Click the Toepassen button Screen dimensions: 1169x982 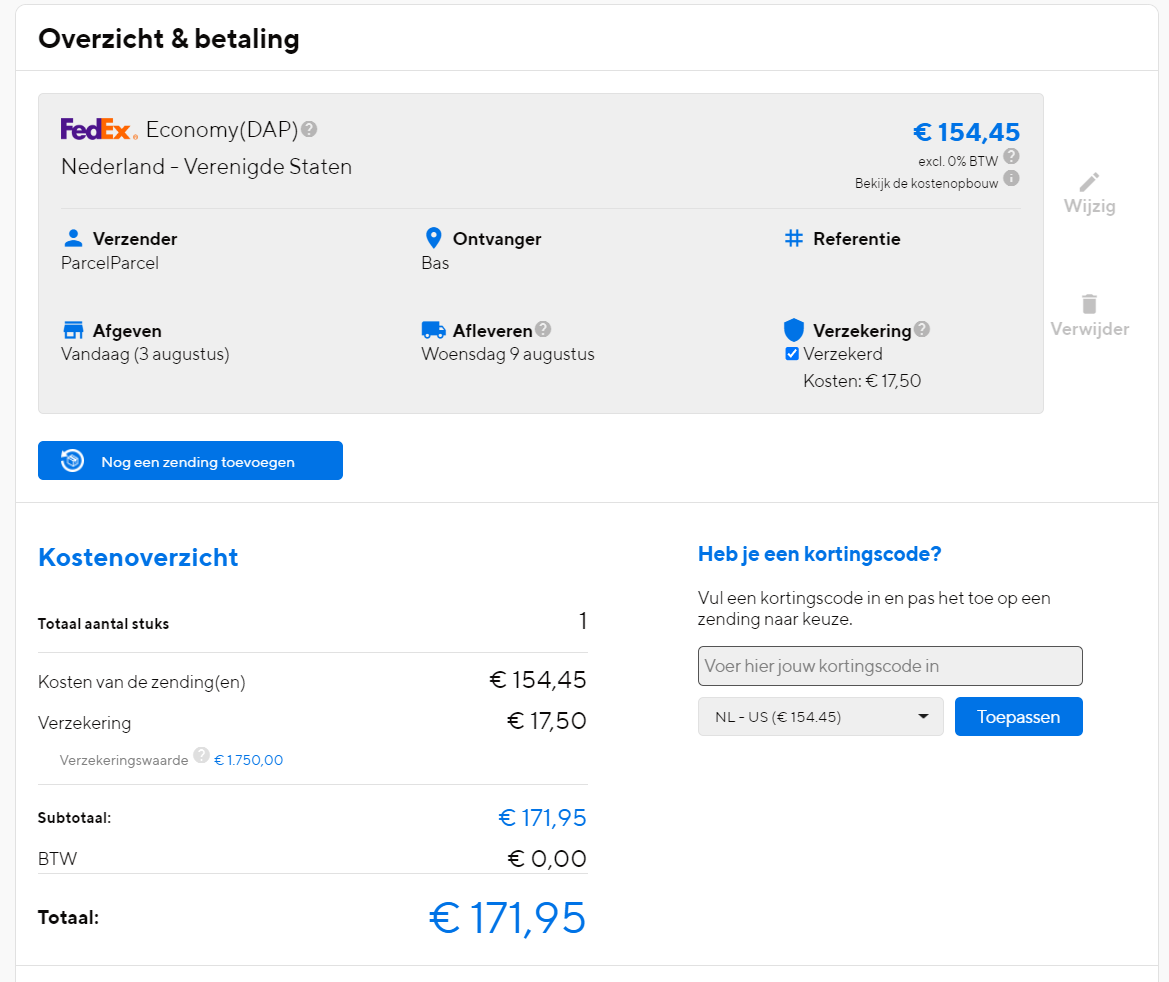point(1018,717)
